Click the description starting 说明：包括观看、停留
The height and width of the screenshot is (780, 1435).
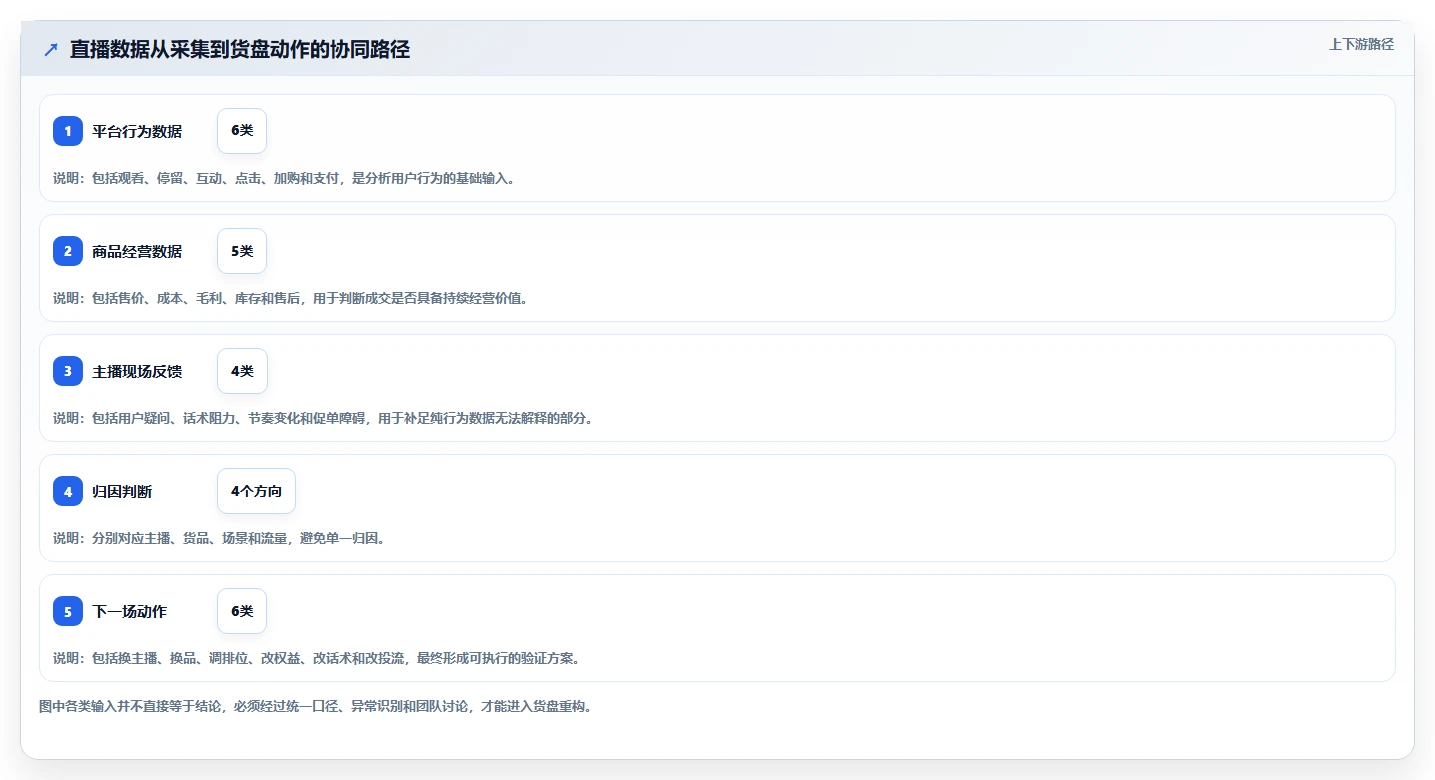[x=284, y=178]
